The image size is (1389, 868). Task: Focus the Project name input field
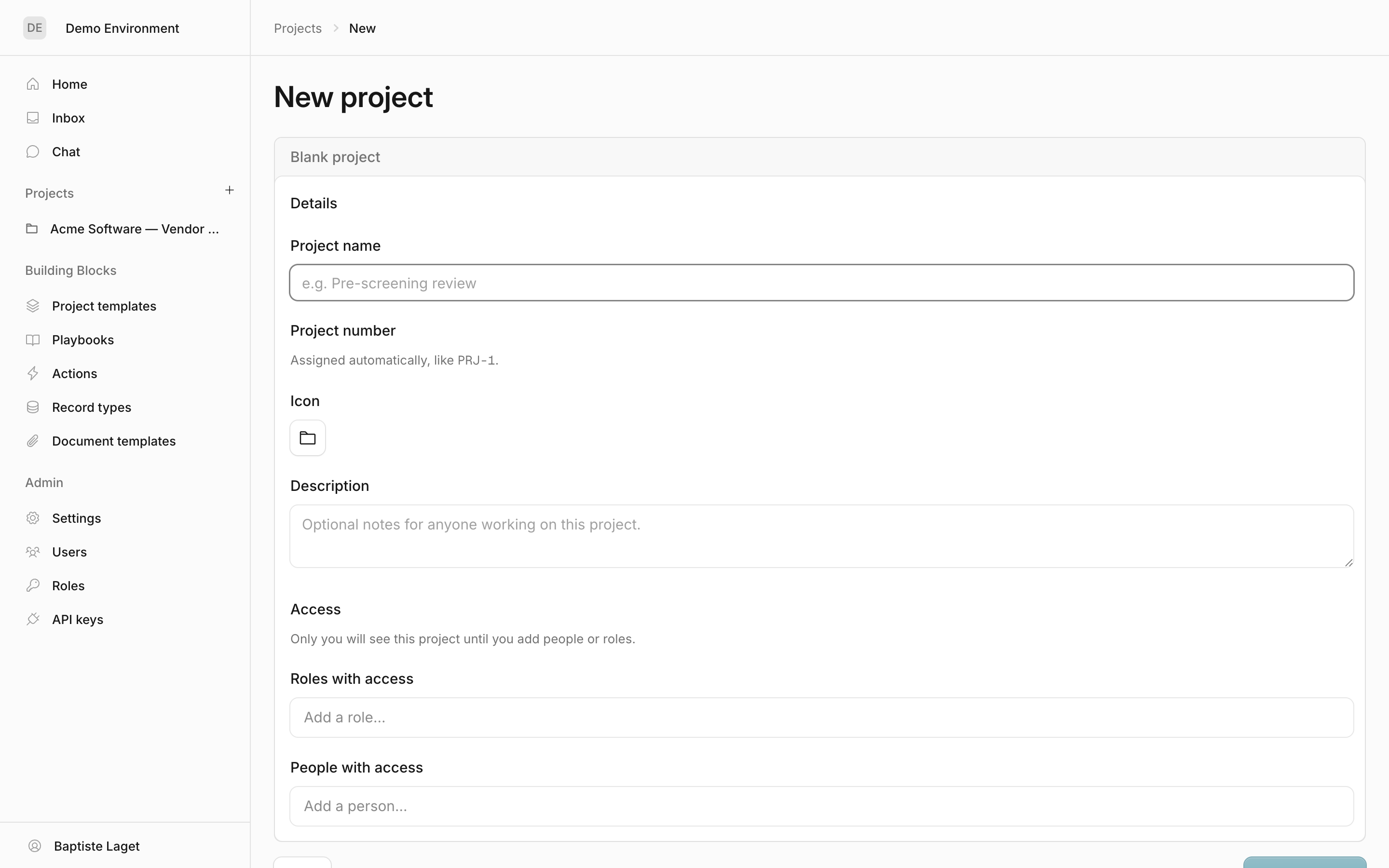tap(821, 283)
